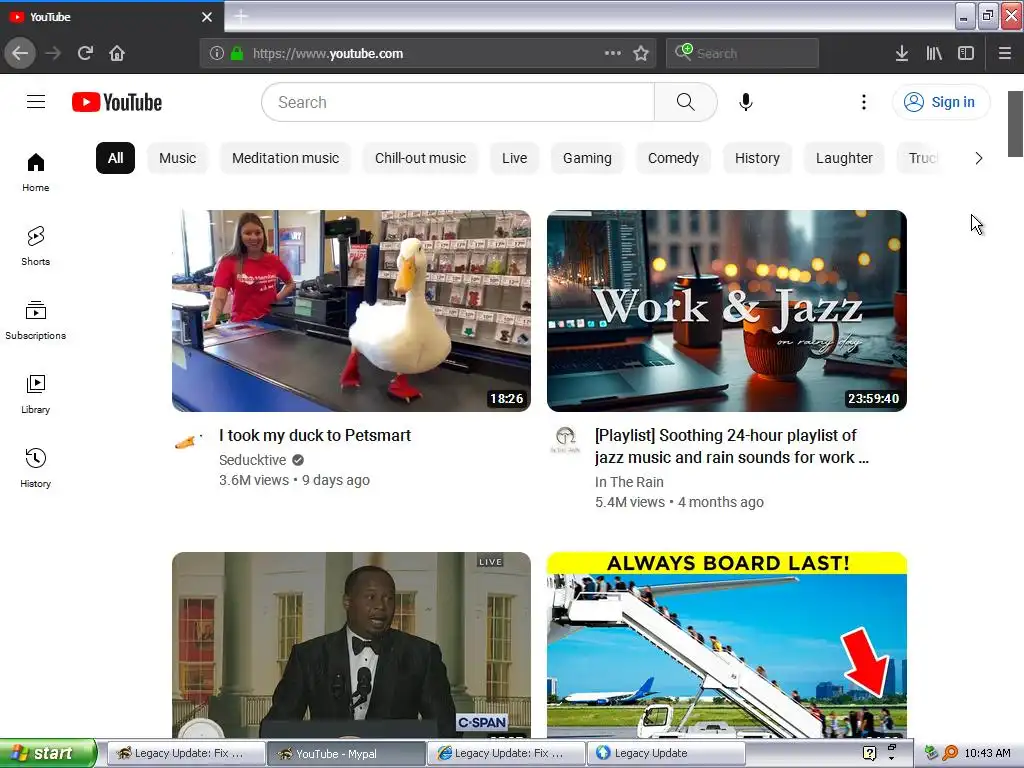
Task: Open the C-SPAN live video thumbnail
Action: [x=351, y=645]
